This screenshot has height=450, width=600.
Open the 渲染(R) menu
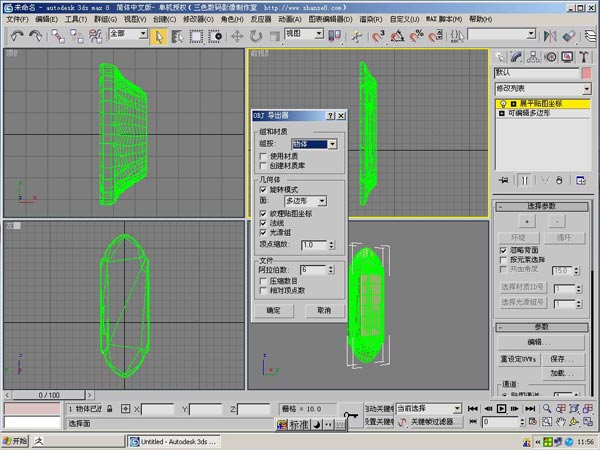coord(370,19)
